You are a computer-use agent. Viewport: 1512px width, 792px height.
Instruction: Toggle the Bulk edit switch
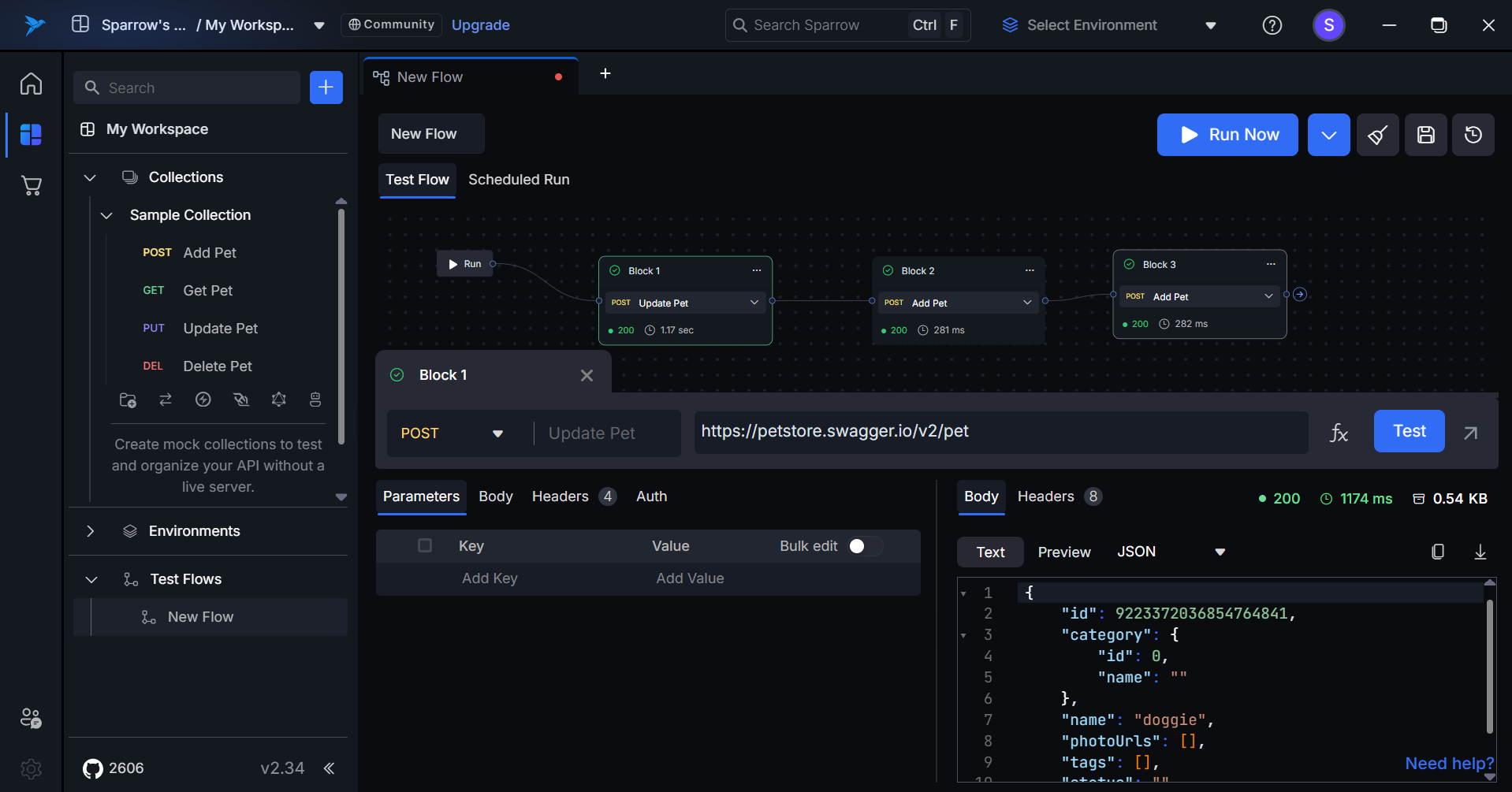863,546
